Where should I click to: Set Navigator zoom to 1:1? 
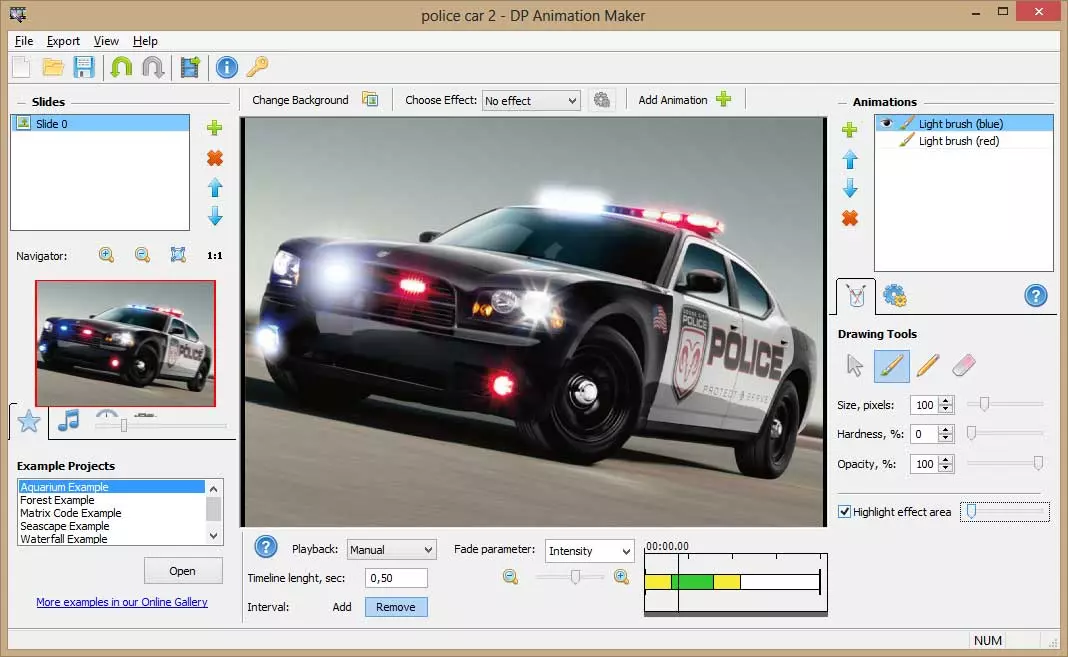215,255
